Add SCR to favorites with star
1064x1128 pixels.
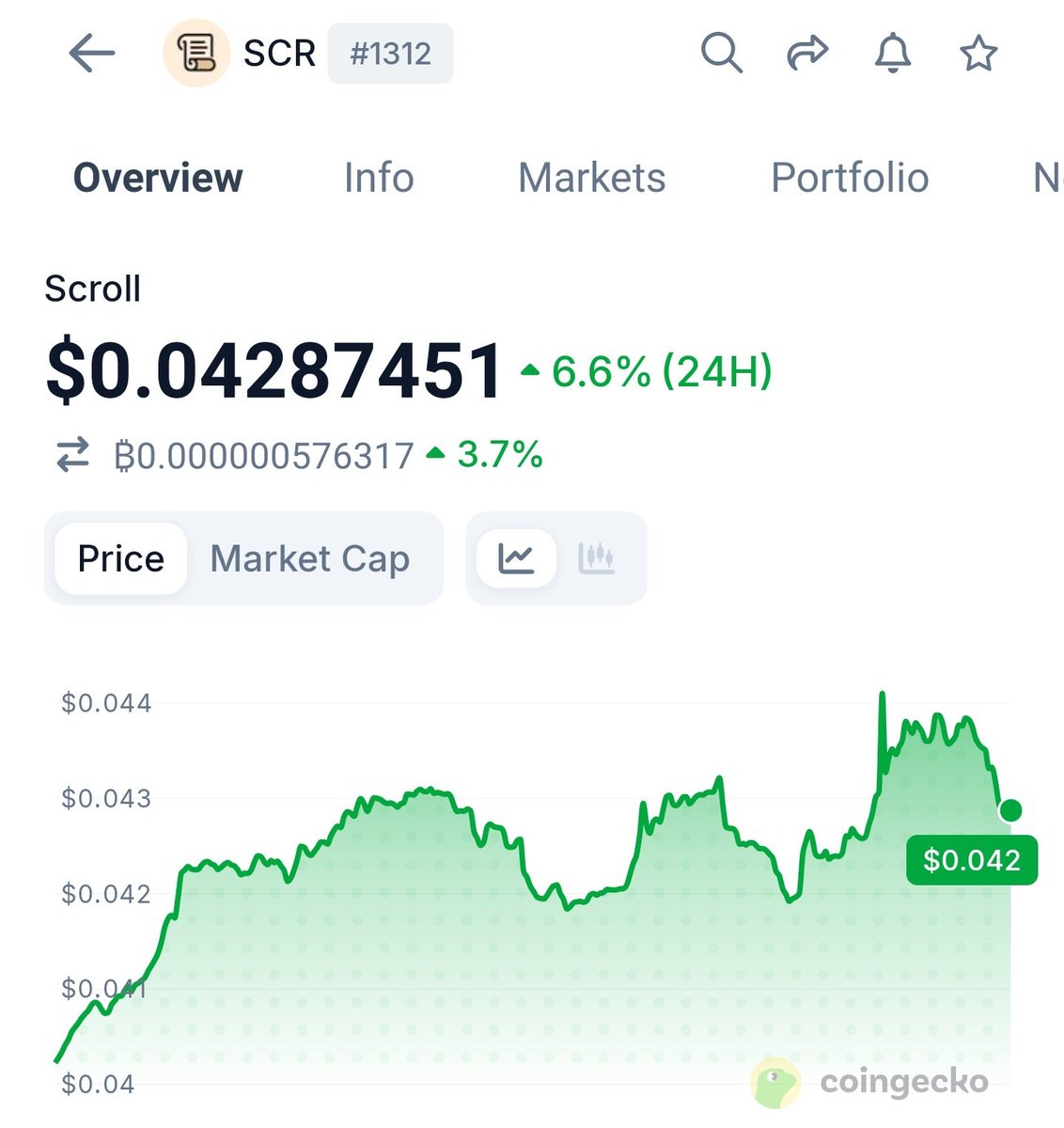pos(978,53)
